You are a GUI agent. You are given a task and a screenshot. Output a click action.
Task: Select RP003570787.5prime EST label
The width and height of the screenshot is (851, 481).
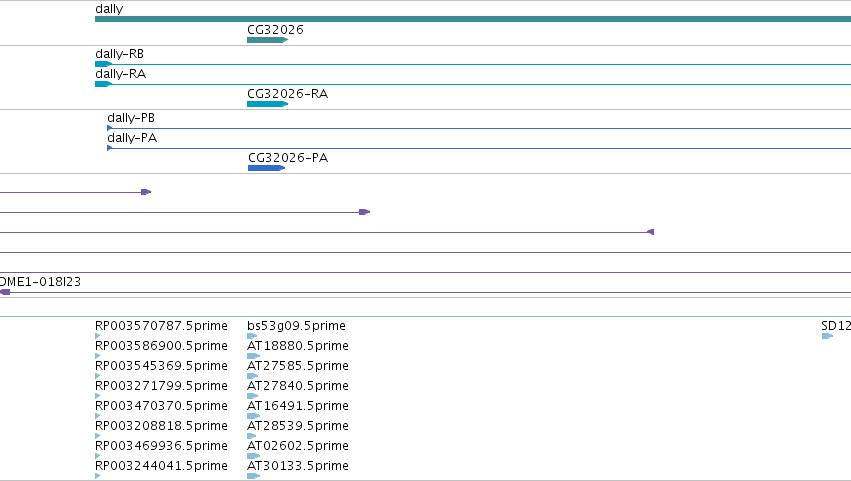pos(161,326)
